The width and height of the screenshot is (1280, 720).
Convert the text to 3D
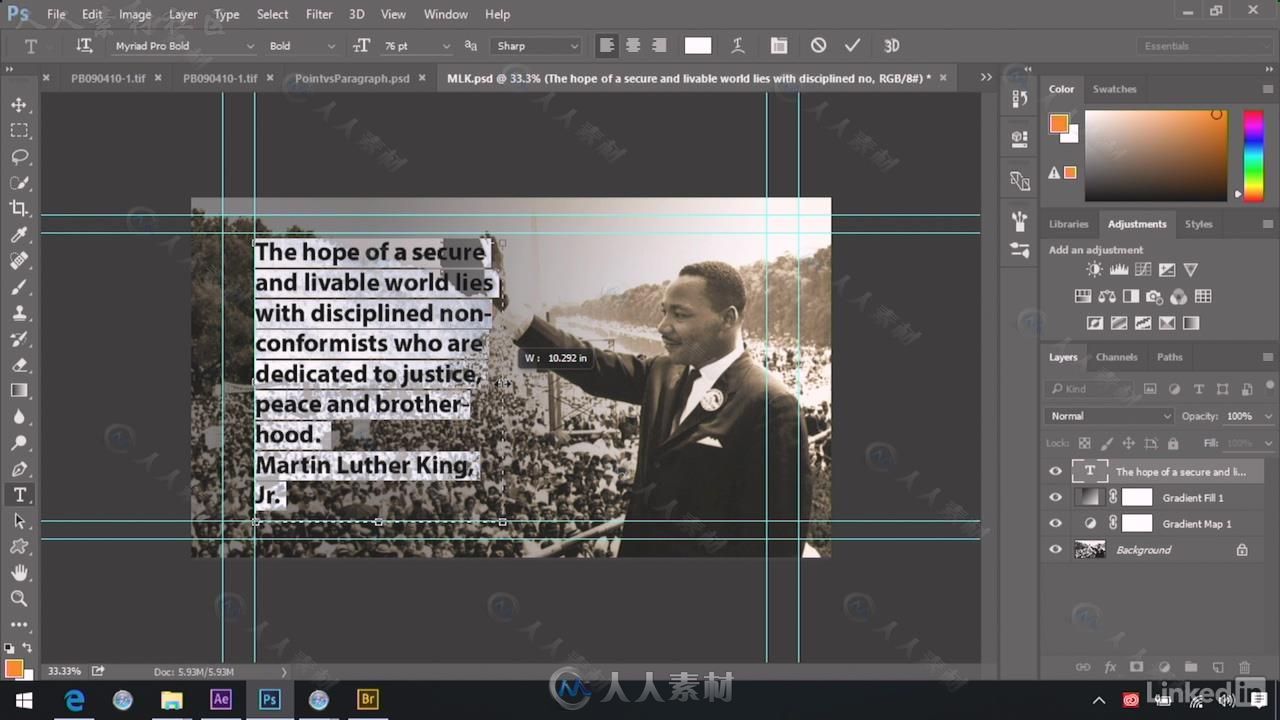pyautogui.click(x=891, y=46)
